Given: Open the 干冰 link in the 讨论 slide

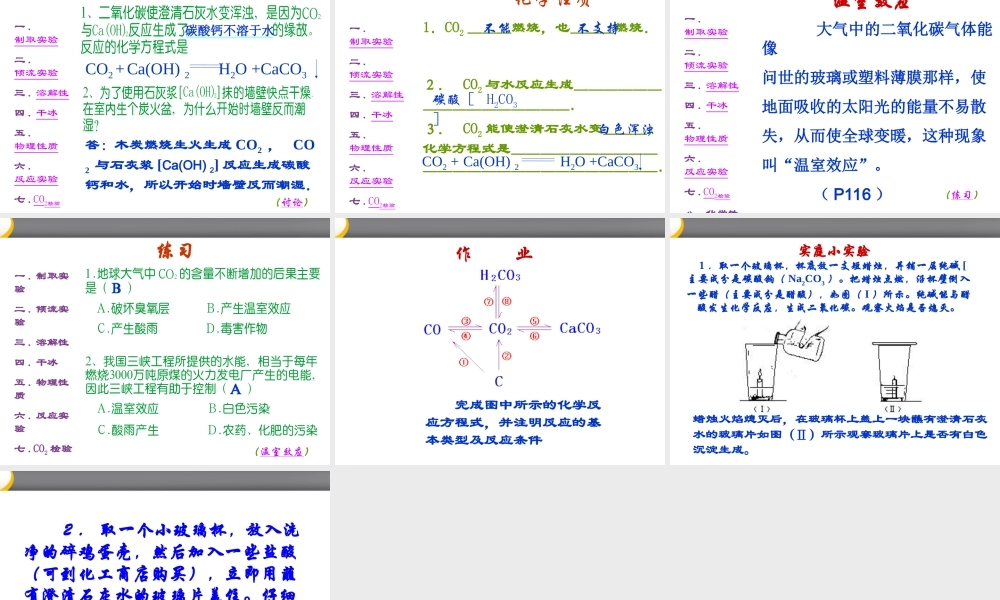Looking at the screenshot, I should click(47, 113).
